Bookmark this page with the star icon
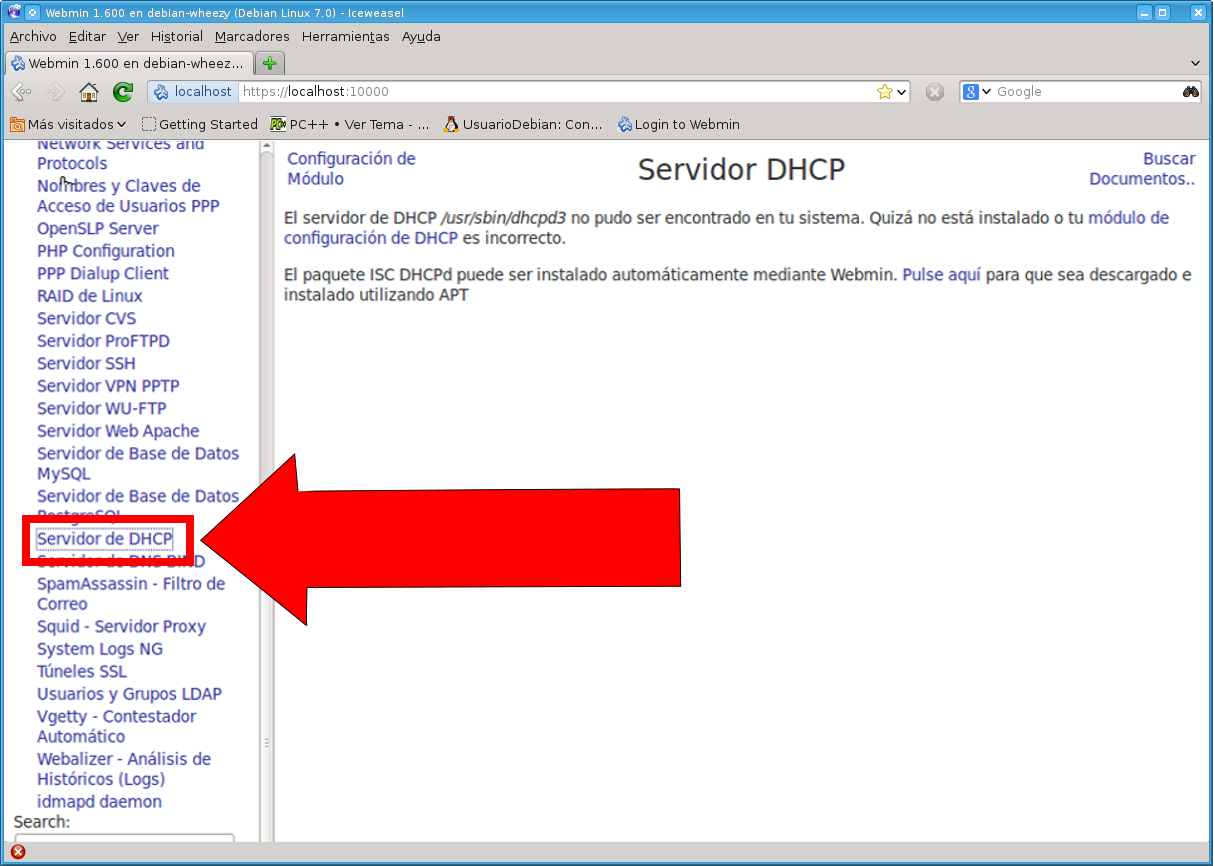This screenshot has width=1213, height=866. coord(884,92)
